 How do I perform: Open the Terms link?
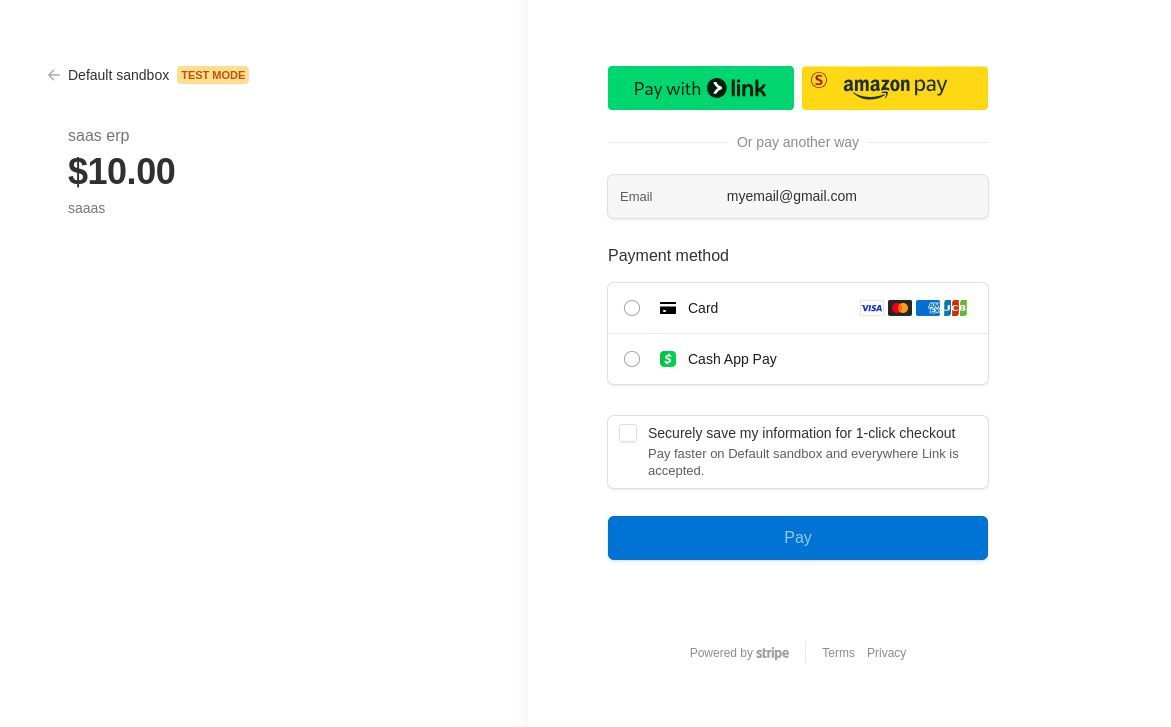coord(838,653)
